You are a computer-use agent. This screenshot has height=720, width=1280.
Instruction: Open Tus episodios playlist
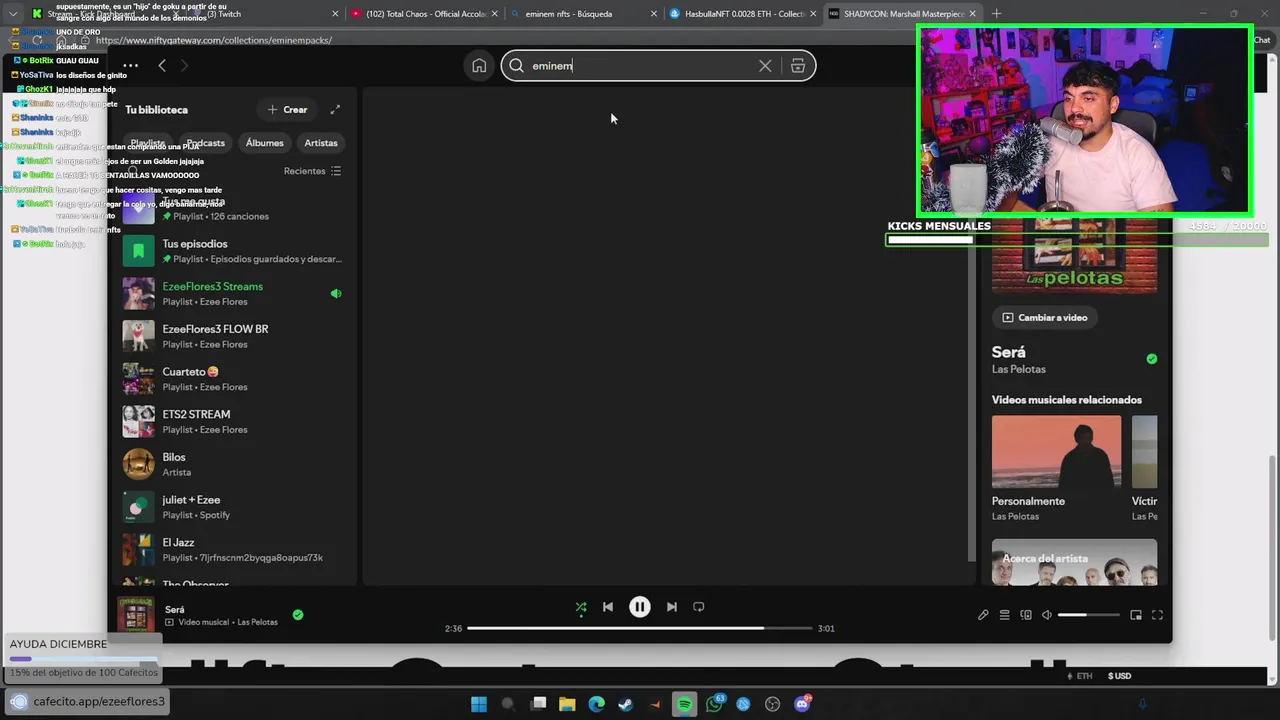point(233,251)
